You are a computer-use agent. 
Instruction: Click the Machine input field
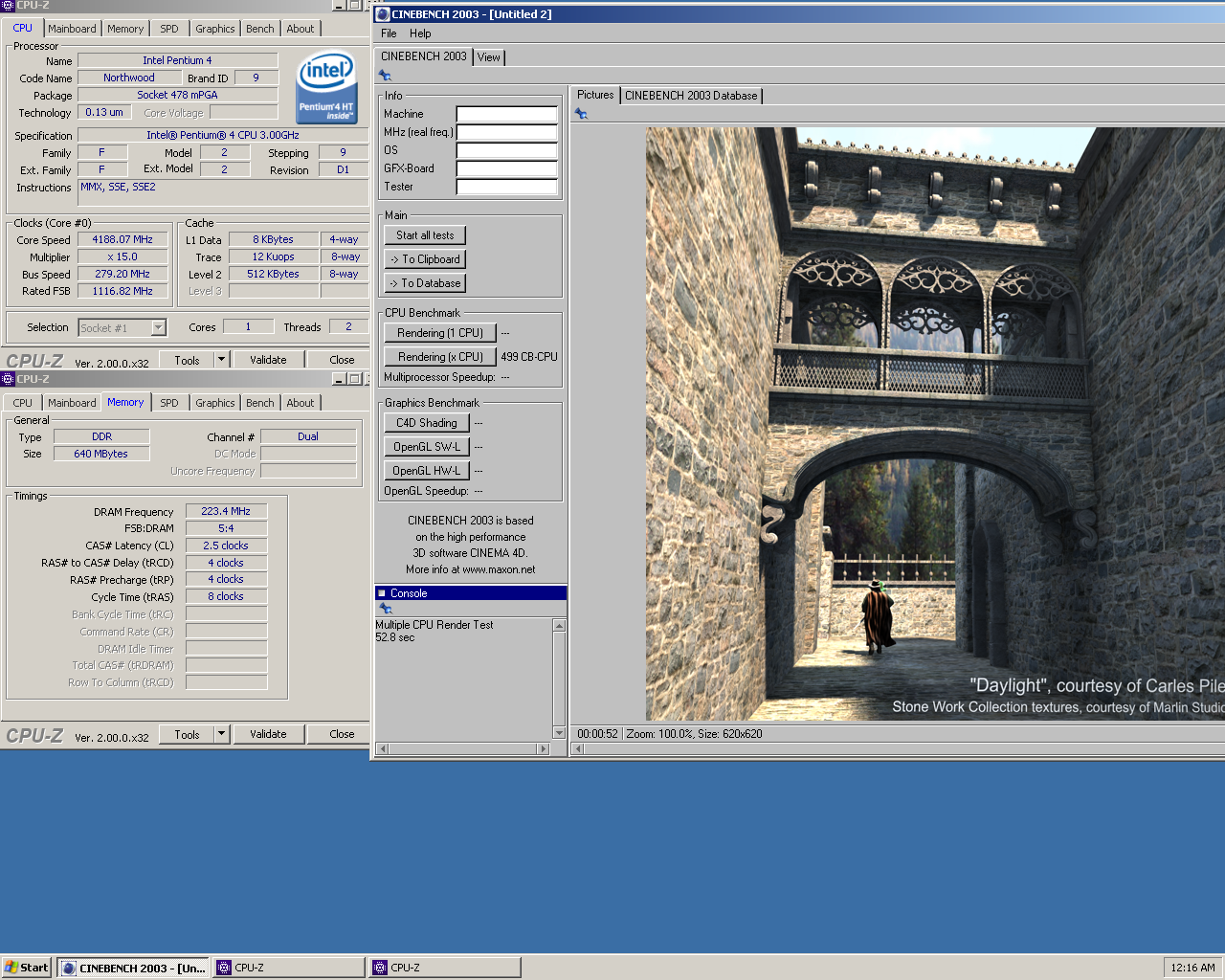click(506, 114)
